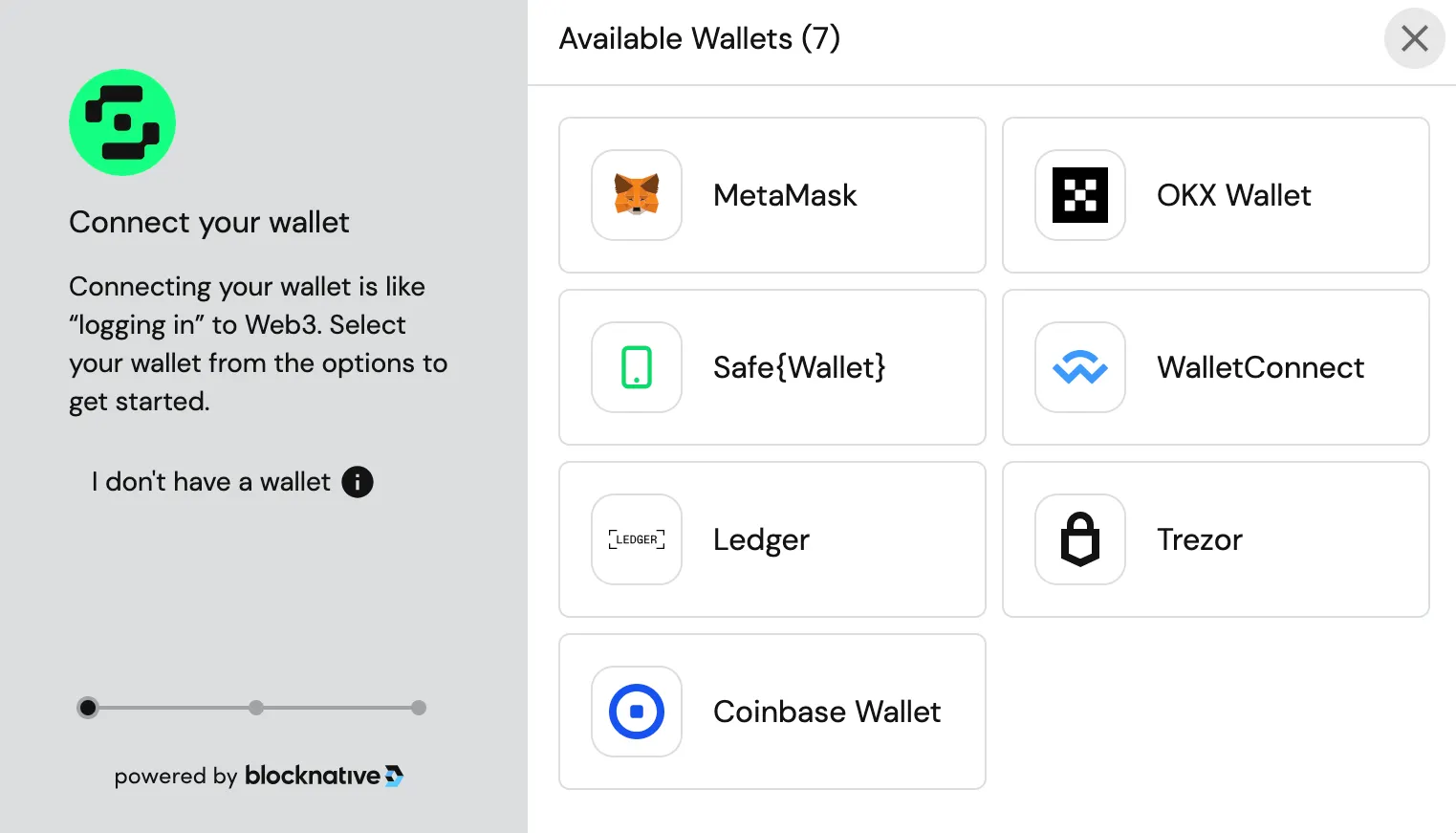Click the green app logo circle
1456x833 pixels.
point(122,122)
